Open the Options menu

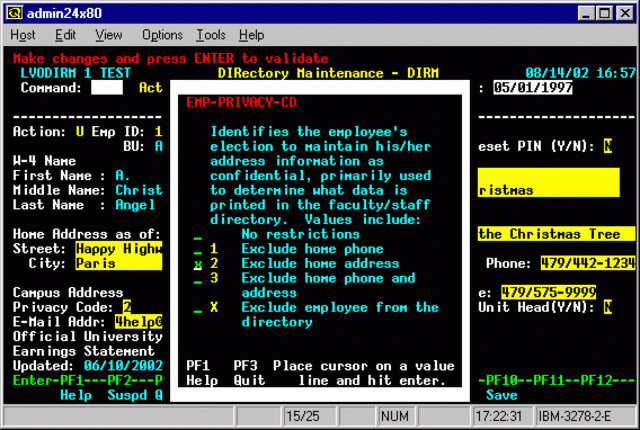pos(162,35)
